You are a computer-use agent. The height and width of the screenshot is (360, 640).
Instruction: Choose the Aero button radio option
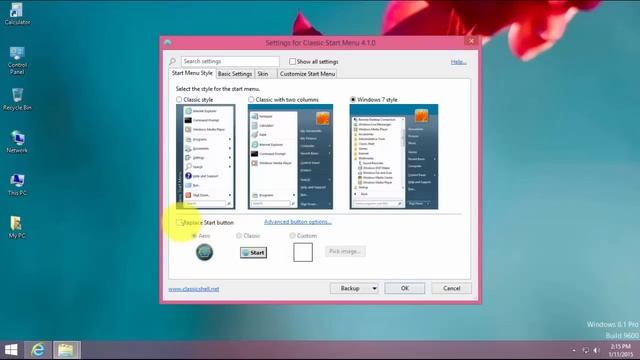194,236
